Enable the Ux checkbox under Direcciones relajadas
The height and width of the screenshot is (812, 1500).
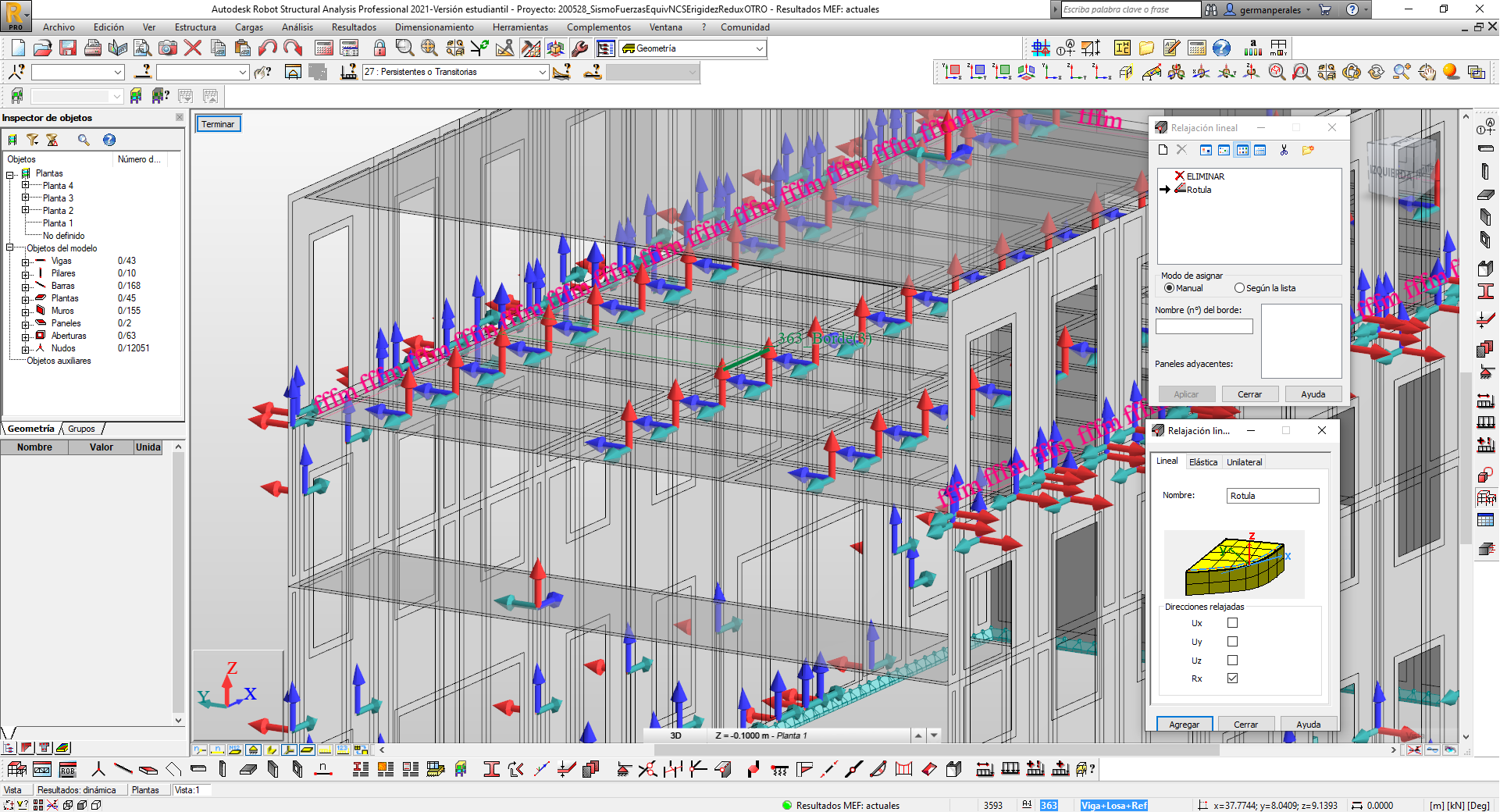click(1232, 622)
